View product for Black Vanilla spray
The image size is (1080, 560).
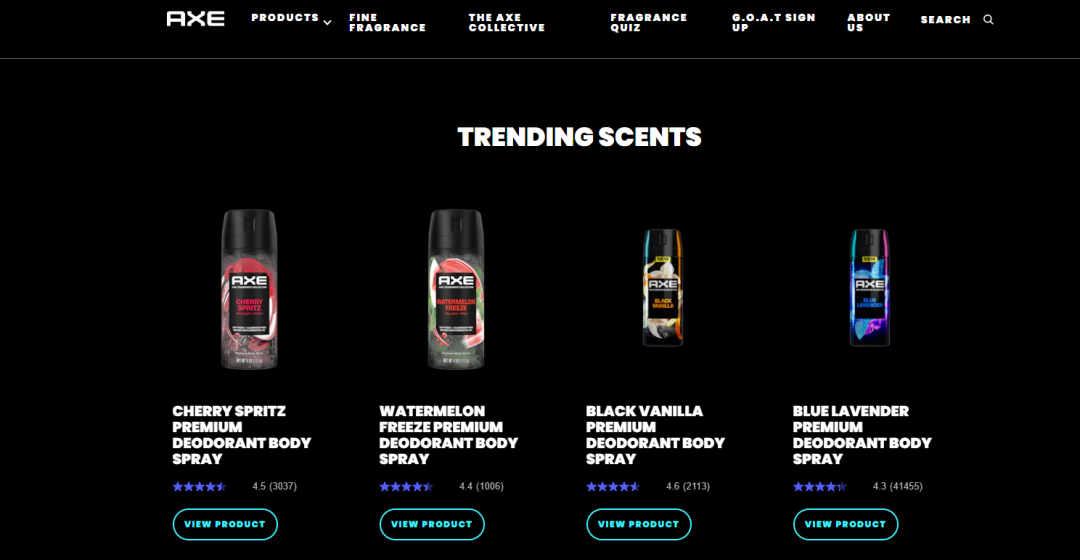[x=638, y=524]
